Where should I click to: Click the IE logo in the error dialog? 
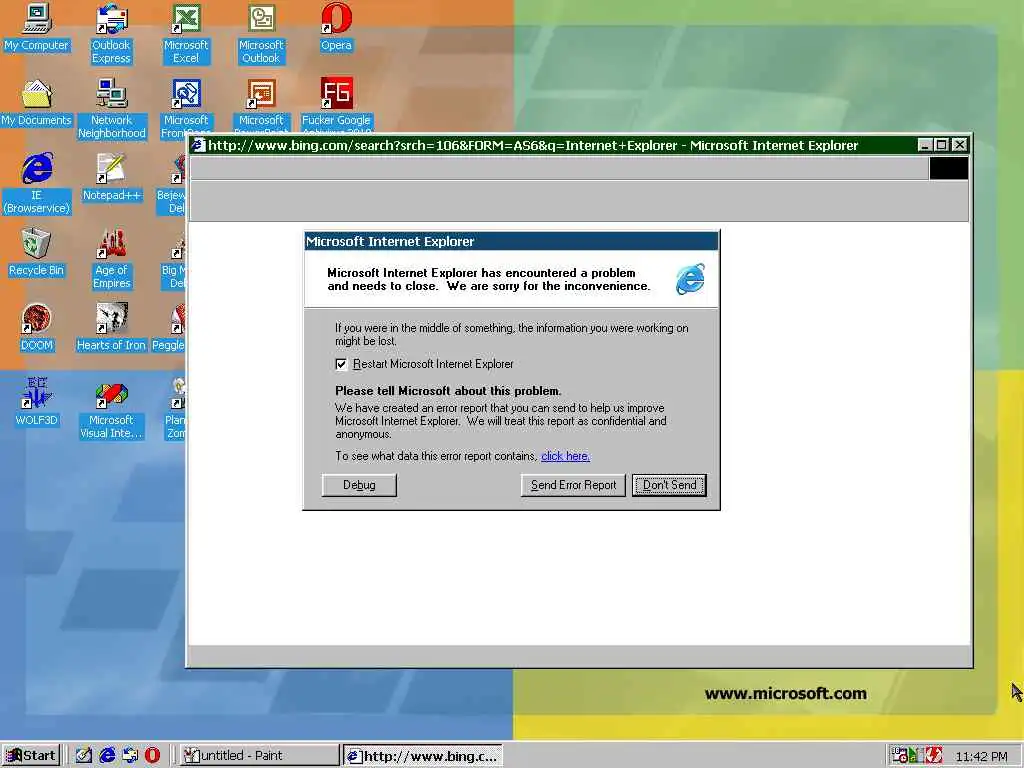coord(690,279)
